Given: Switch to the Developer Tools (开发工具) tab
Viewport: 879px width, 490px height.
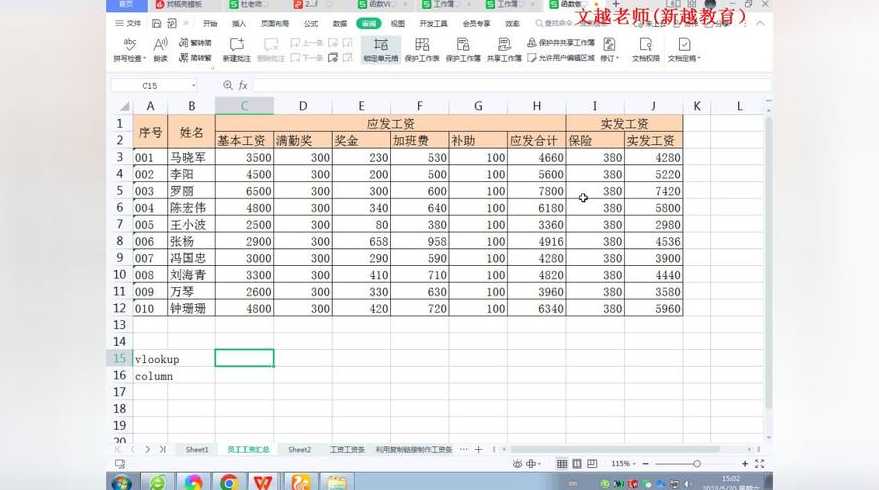Looking at the screenshot, I should point(433,23).
